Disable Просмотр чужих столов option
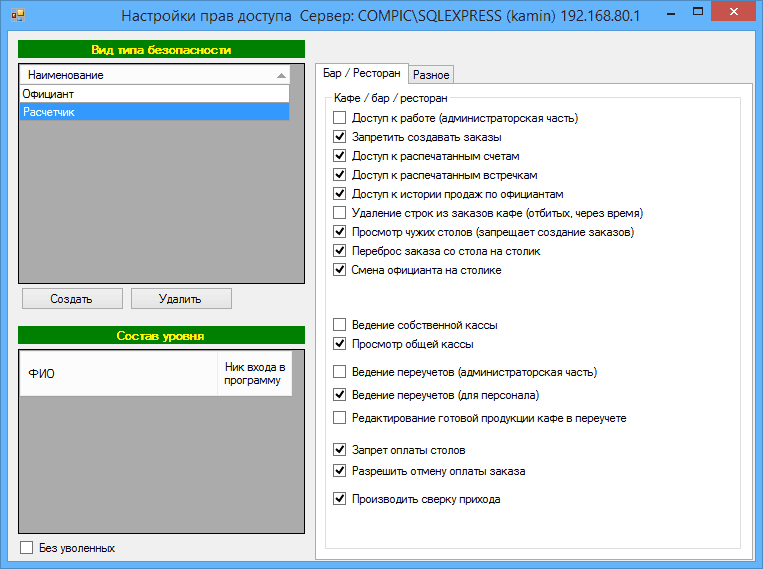The height and width of the screenshot is (569, 763). coord(340,232)
